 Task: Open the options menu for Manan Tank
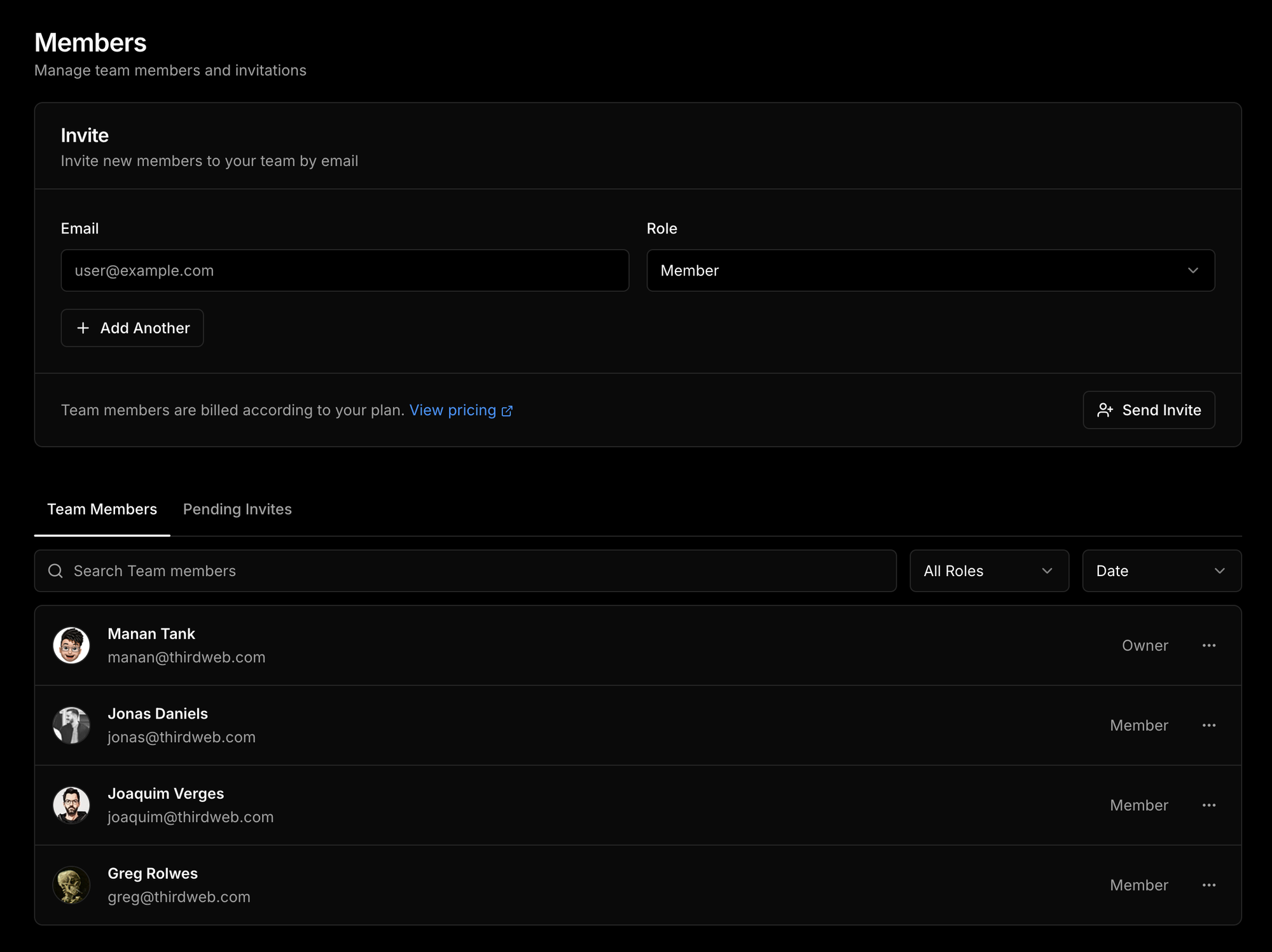click(1208, 645)
